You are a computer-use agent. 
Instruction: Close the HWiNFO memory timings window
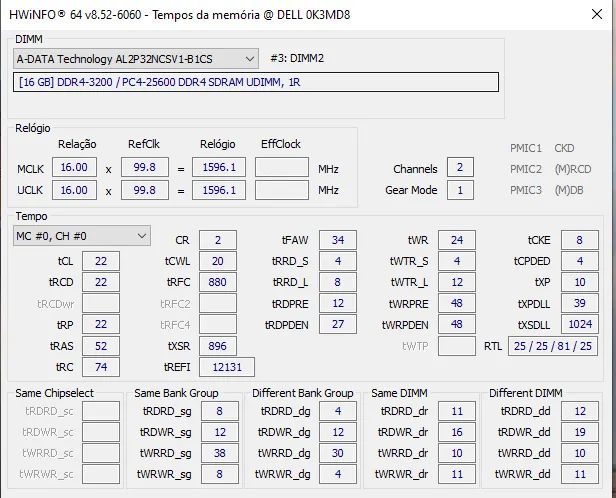pyautogui.click(x=597, y=15)
